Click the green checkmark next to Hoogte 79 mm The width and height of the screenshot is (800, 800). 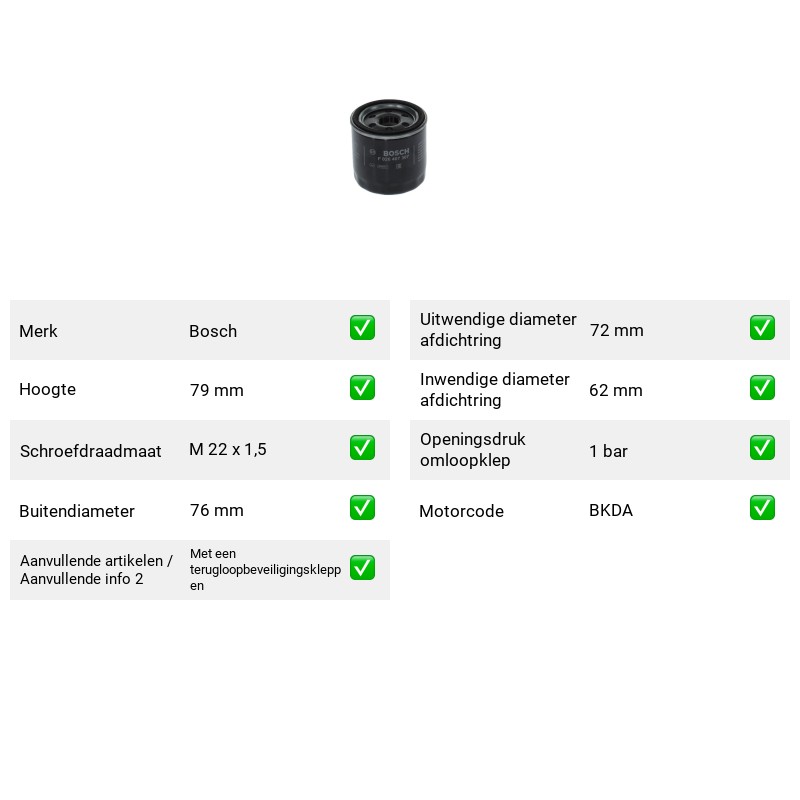[x=362, y=388]
